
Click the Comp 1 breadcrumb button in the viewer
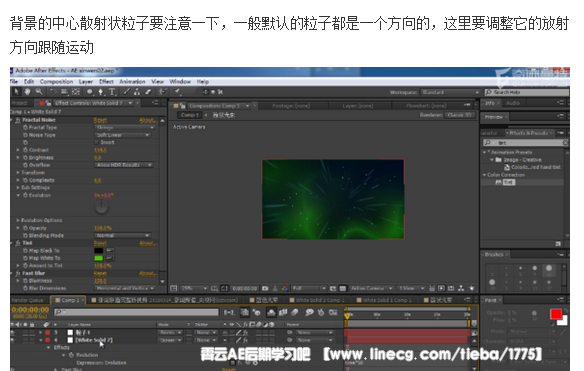190,115
